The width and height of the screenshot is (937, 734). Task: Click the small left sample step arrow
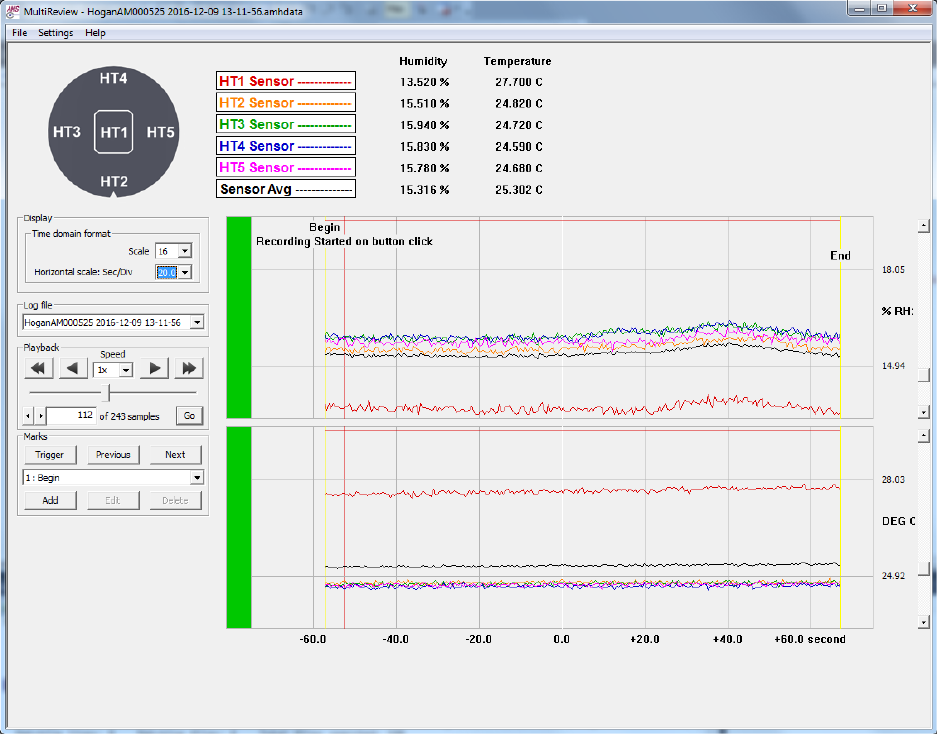(x=27, y=416)
